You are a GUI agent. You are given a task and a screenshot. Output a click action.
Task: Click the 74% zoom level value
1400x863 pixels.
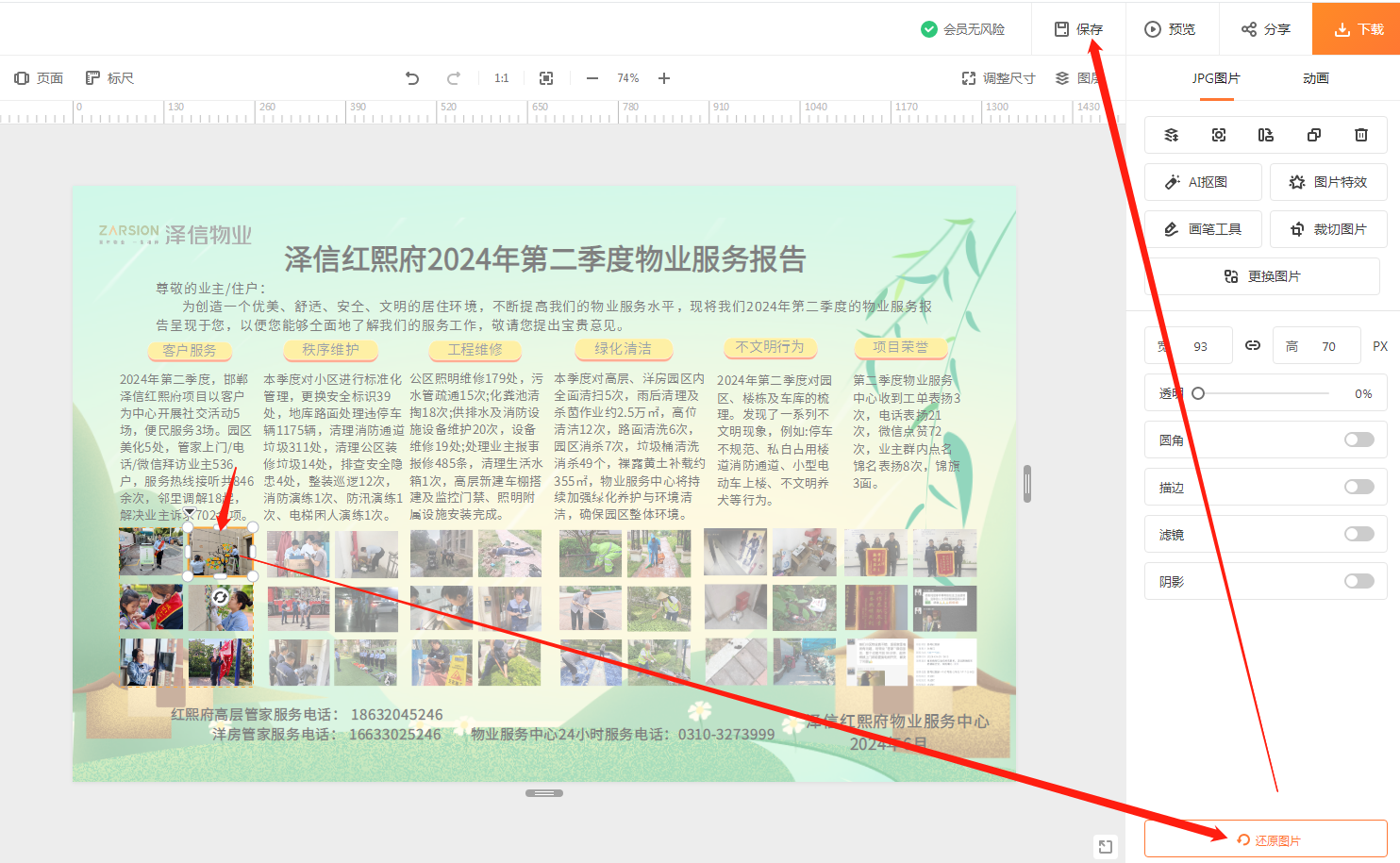(x=627, y=78)
